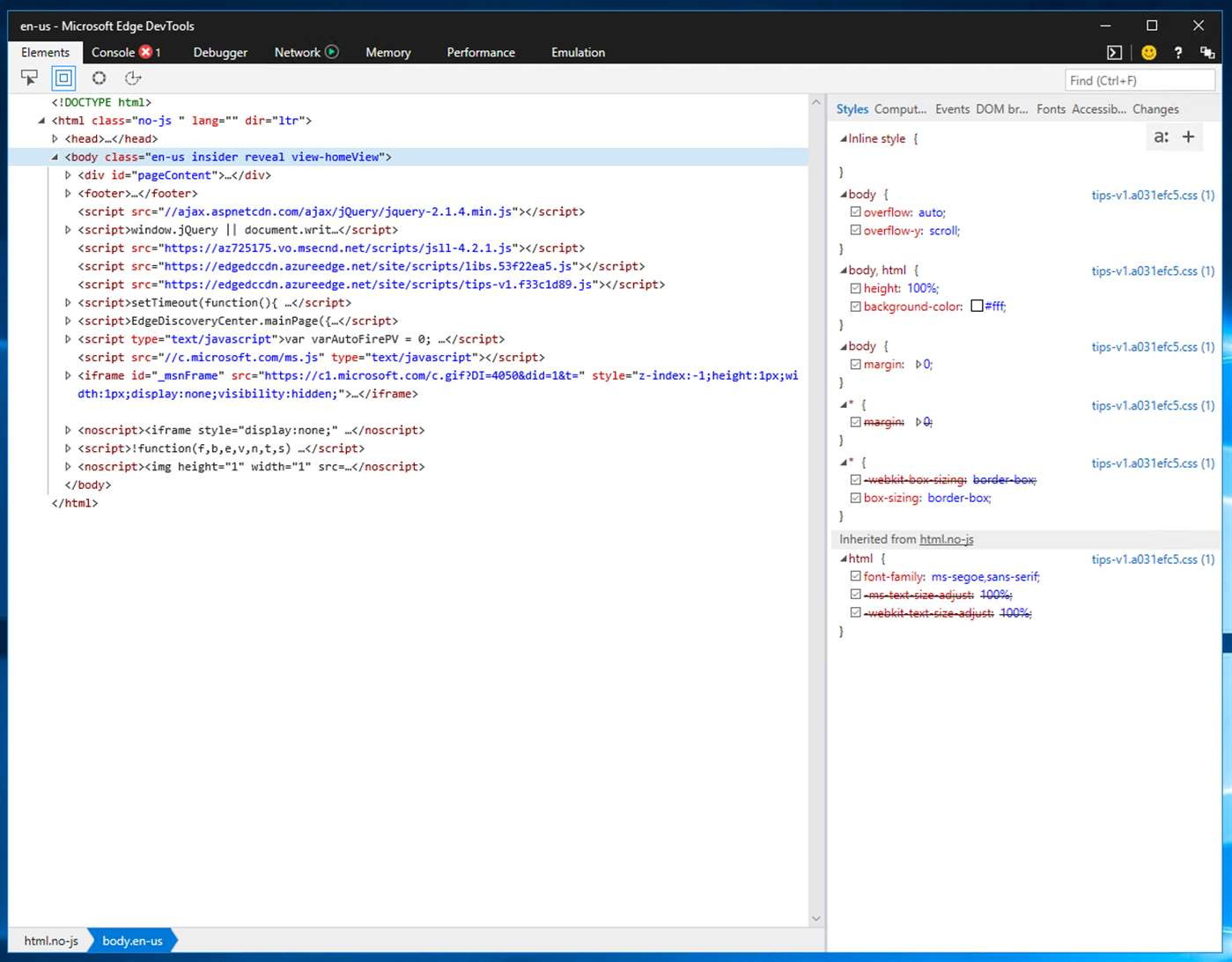Open the console drawer icon
The height and width of the screenshot is (962, 1232).
click(x=1114, y=53)
